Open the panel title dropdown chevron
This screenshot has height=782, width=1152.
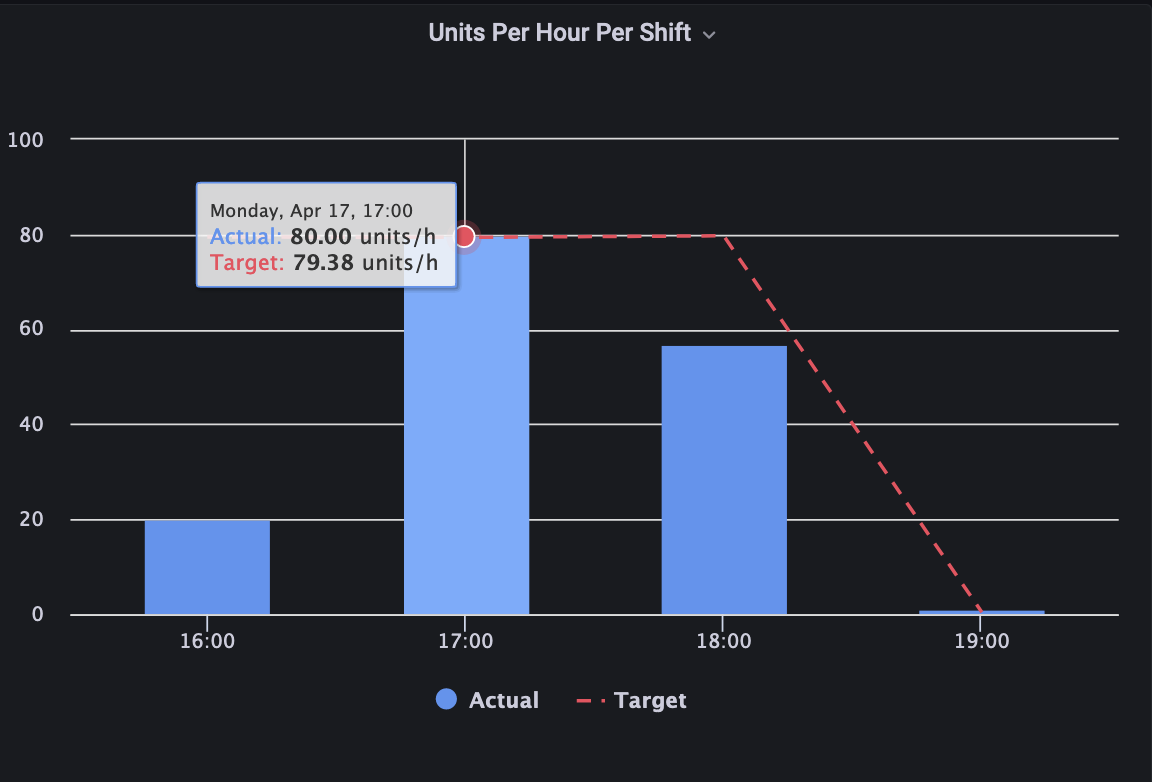coord(709,34)
